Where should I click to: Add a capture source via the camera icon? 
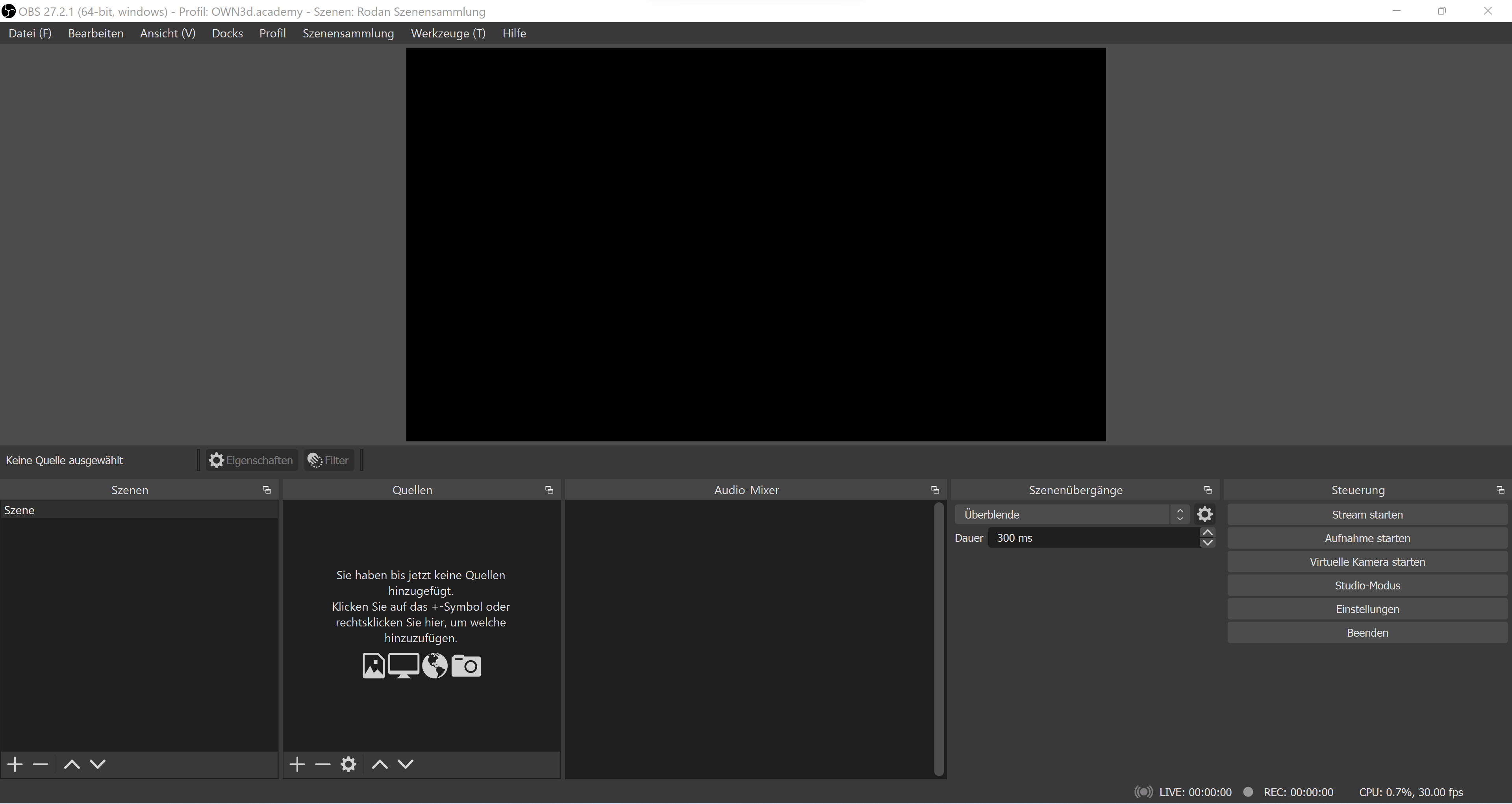point(466,665)
